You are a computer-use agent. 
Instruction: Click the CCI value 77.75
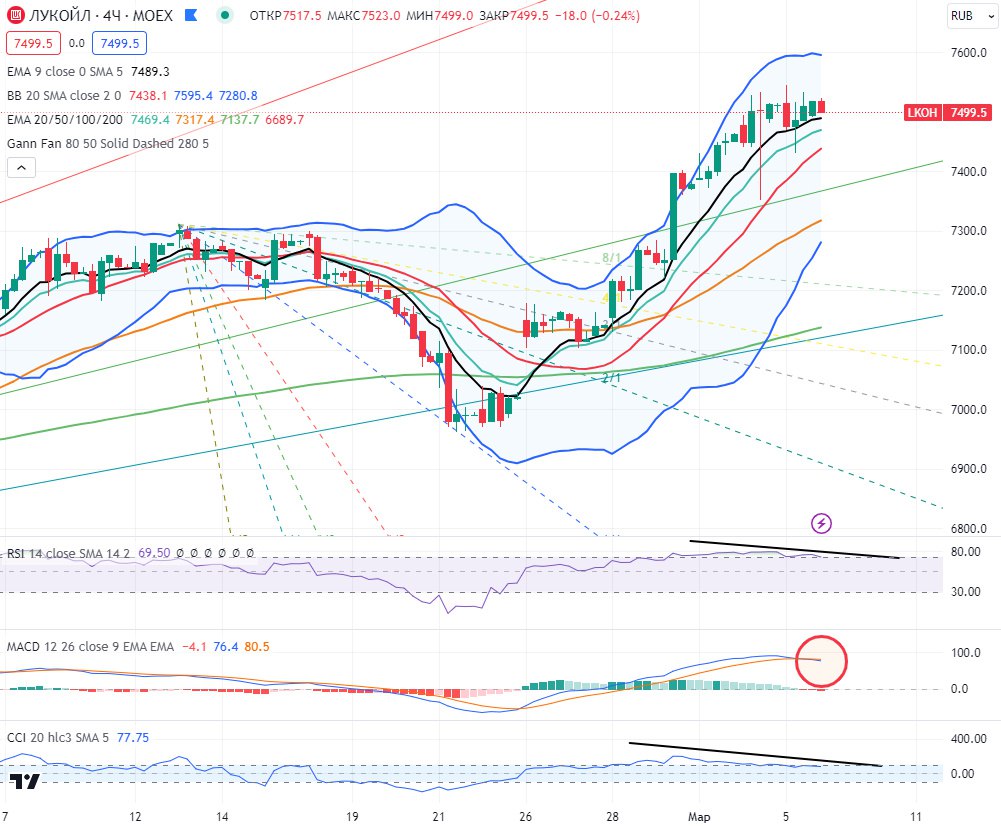click(x=133, y=738)
